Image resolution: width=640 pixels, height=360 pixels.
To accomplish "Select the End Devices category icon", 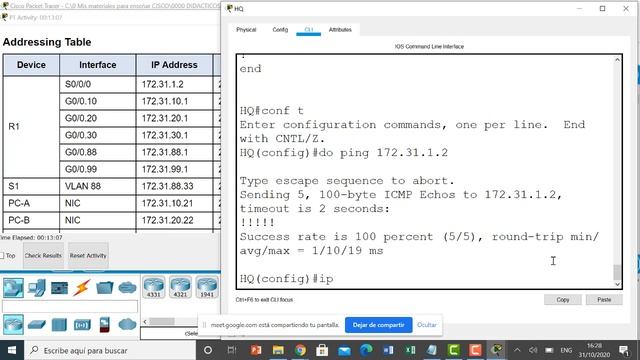I will (x=37, y=288).
